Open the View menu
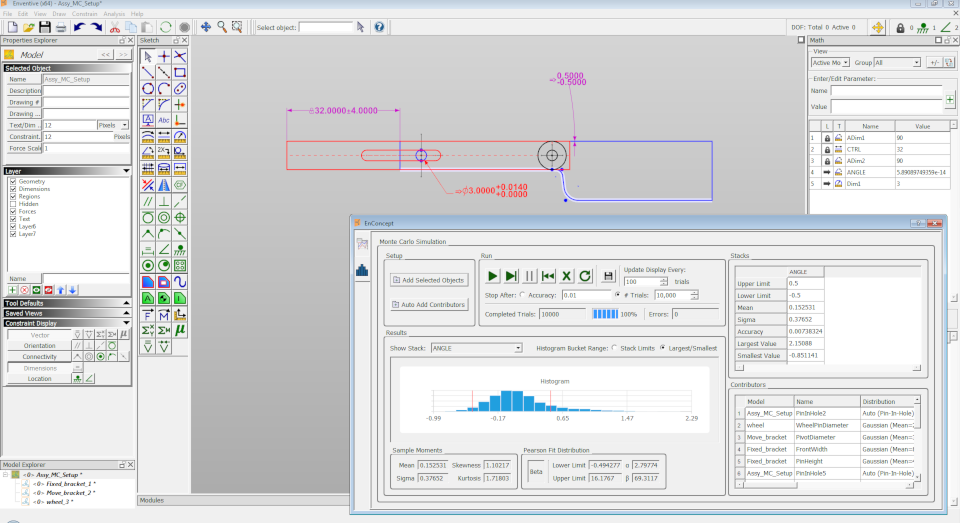The width and height of the screenshot is (960, 523). coord(40,13)
